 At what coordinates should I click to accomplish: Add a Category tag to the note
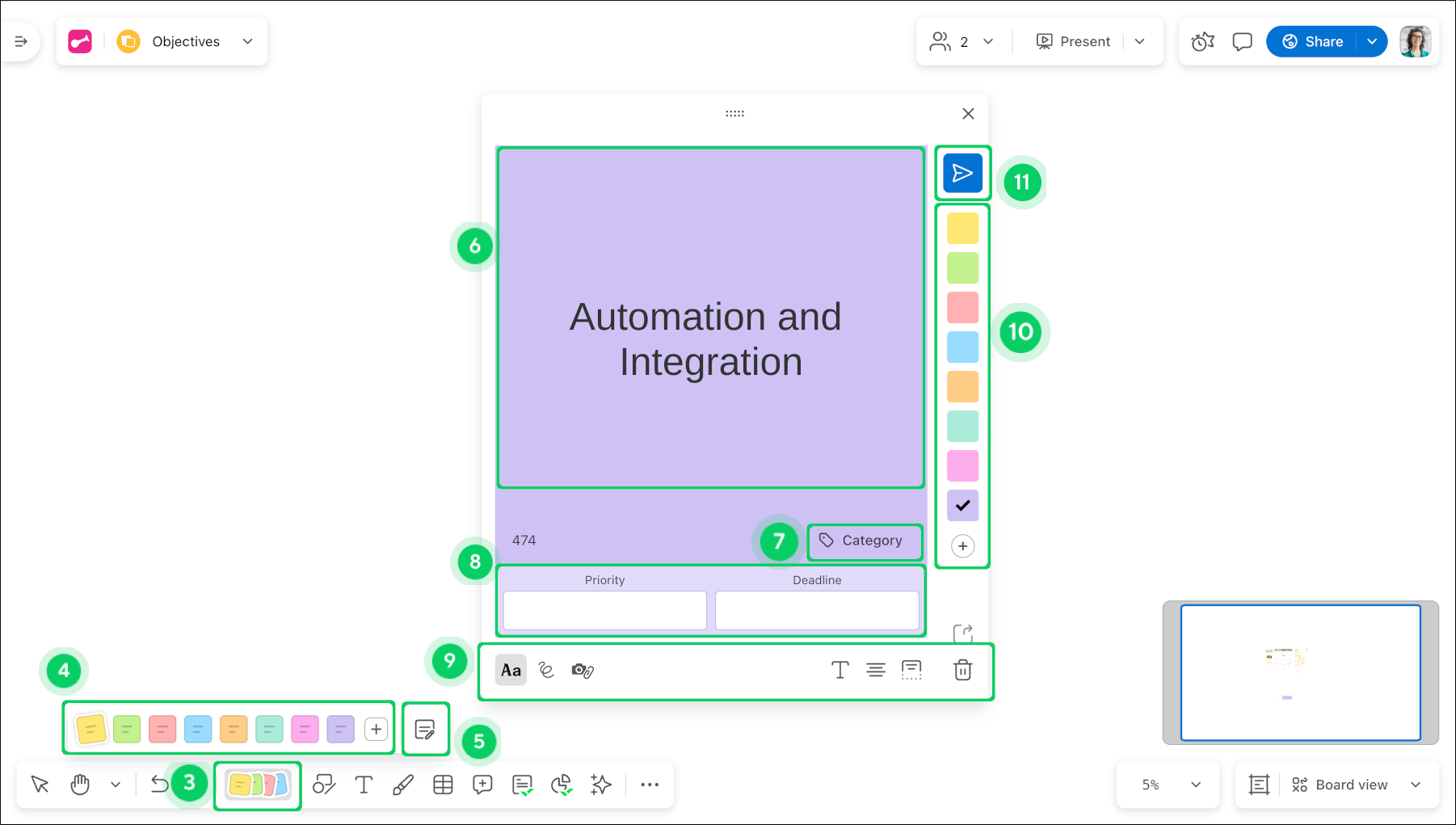863,541
